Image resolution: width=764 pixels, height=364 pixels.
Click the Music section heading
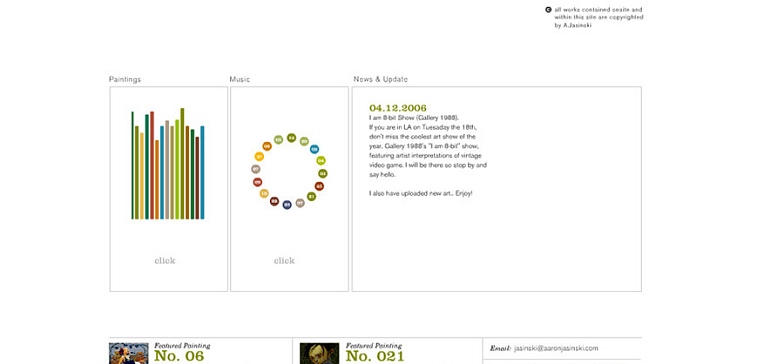240,79
